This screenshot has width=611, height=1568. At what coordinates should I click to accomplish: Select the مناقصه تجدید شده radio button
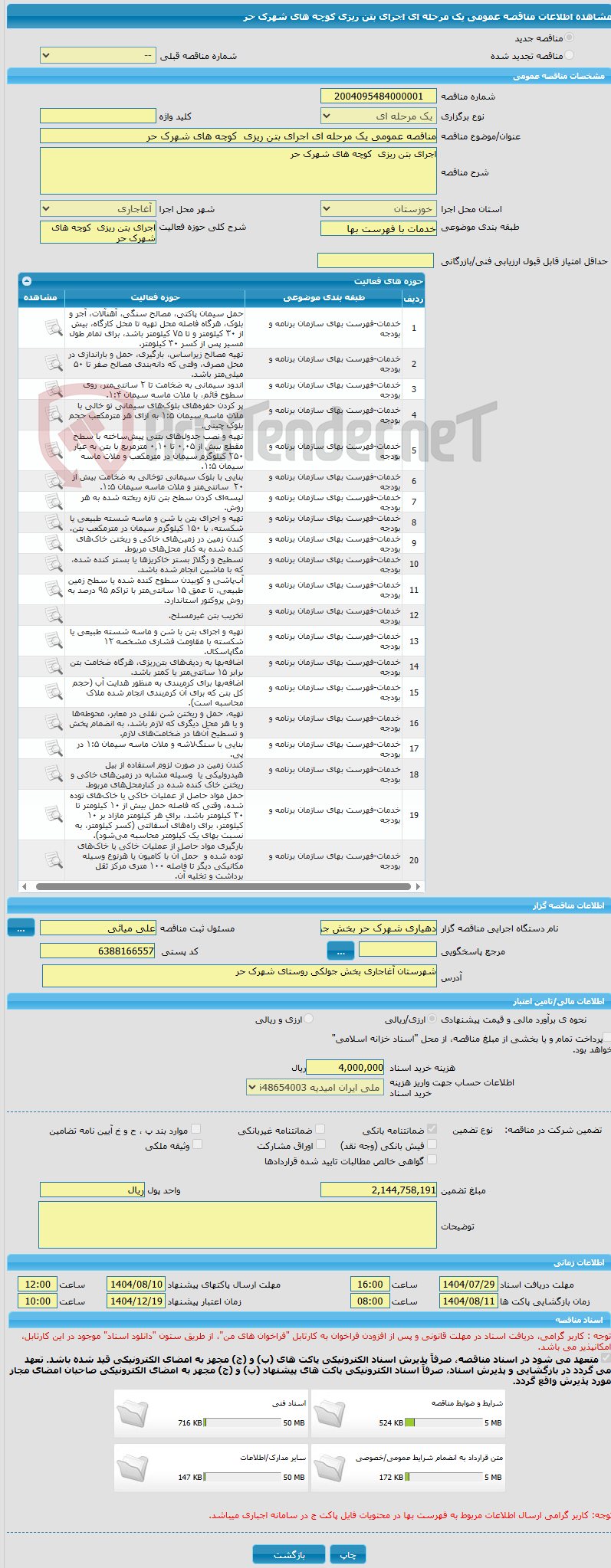(569, 55)
